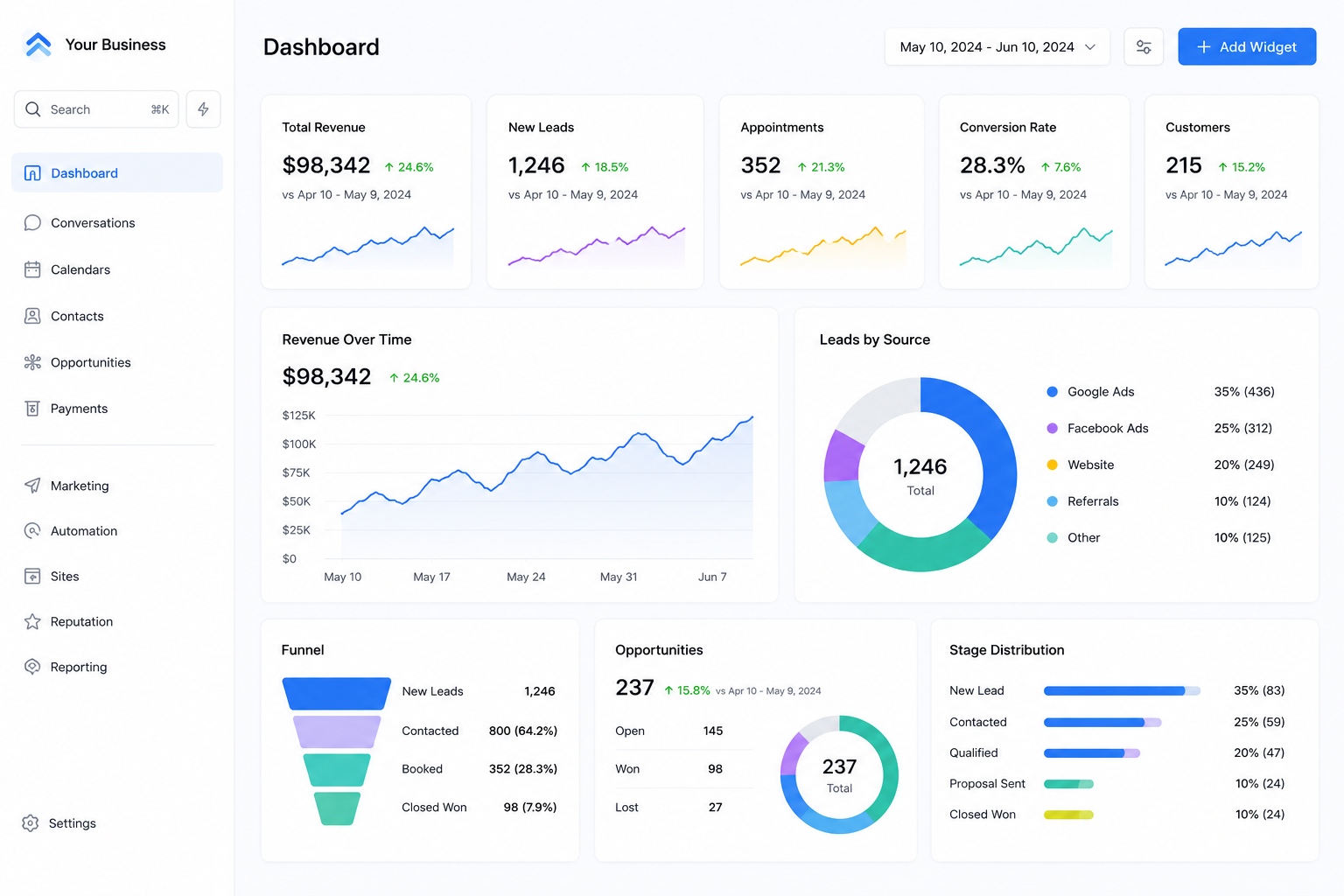Open Contacts menu item
1344x896 pixels.
tap(117, 316)
